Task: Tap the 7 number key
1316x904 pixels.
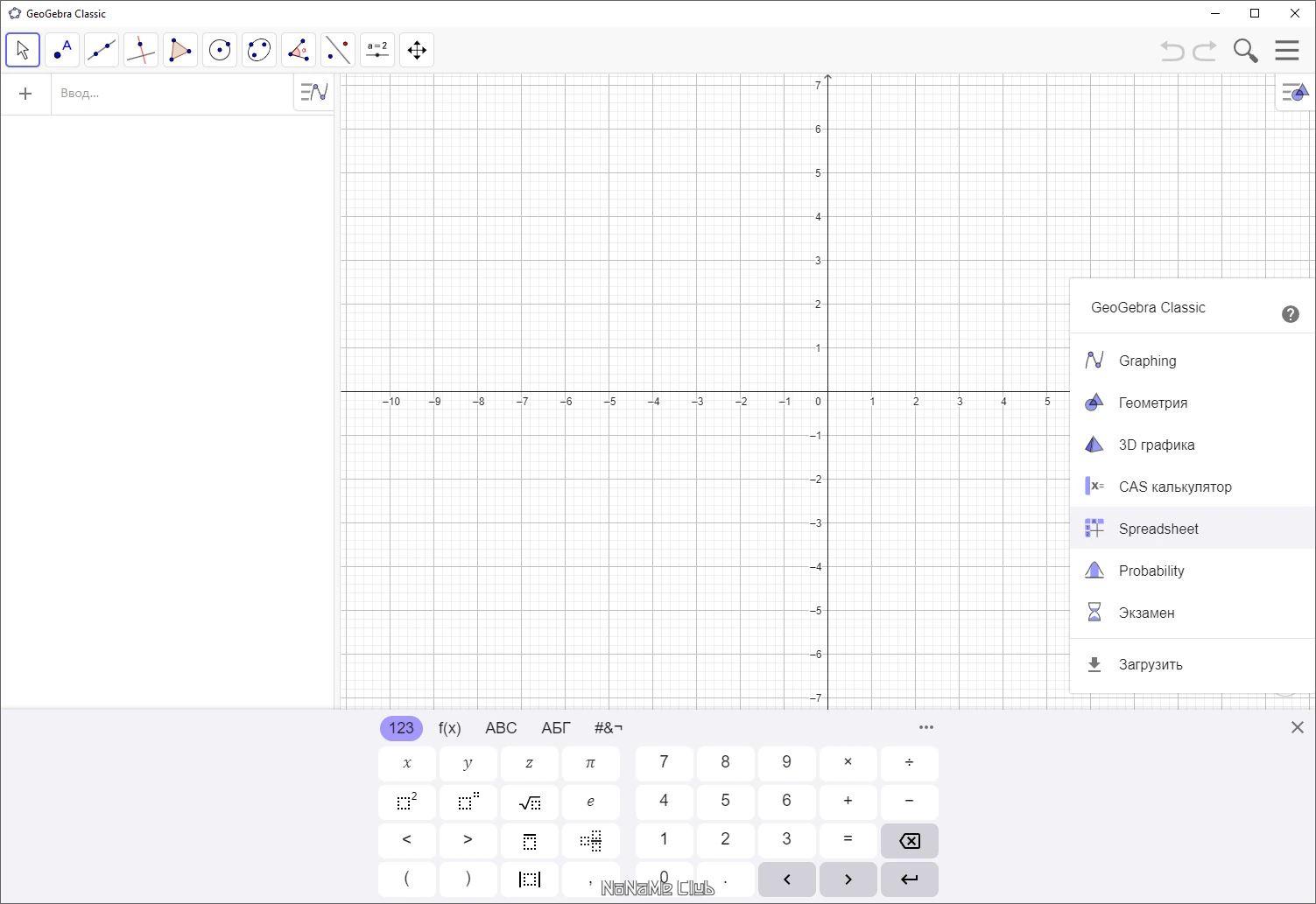Action: tap(665, 763)
